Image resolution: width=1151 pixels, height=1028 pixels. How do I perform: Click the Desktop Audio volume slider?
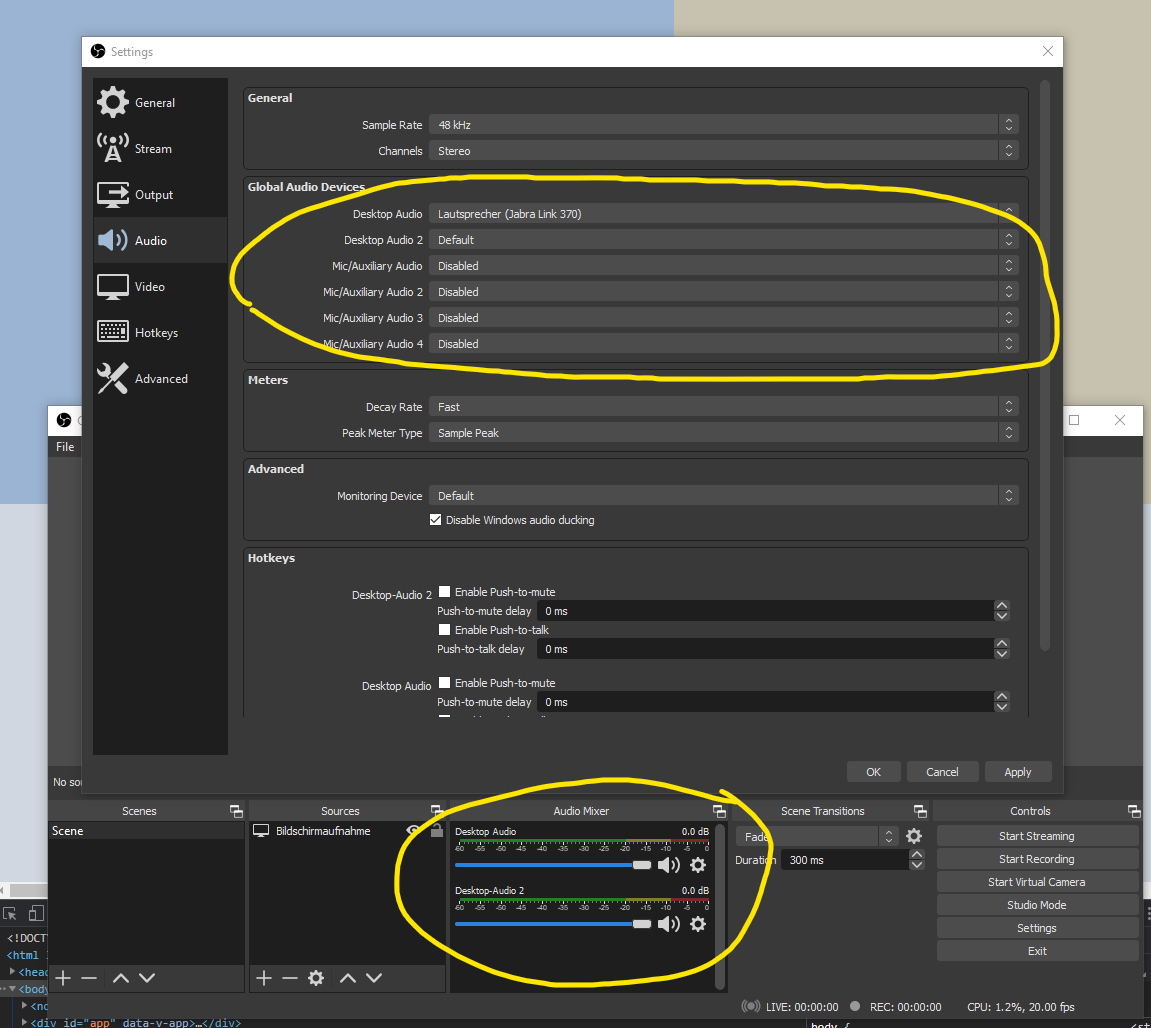[553, 865]
